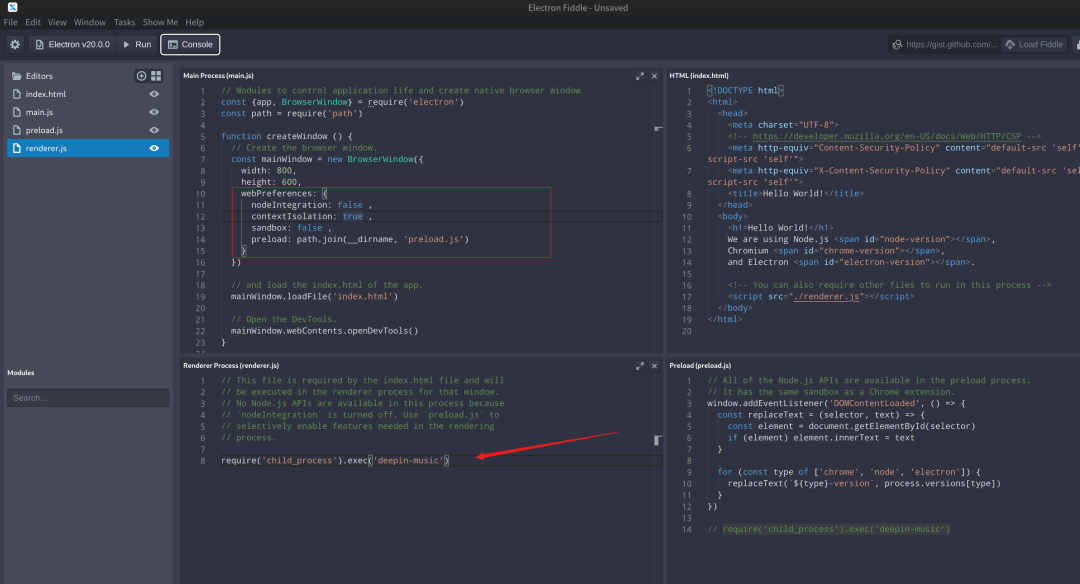
Task: Add a new editor file
Action: [141, 76]
